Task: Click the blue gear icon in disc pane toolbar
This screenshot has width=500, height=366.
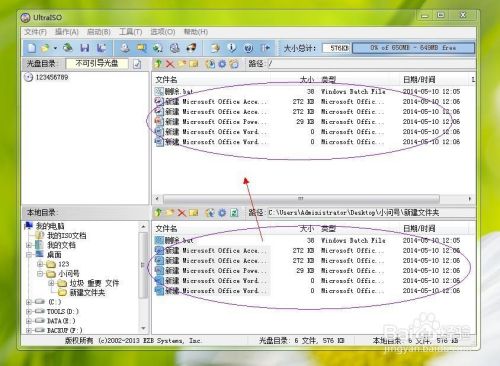Action: coord(222,63)
